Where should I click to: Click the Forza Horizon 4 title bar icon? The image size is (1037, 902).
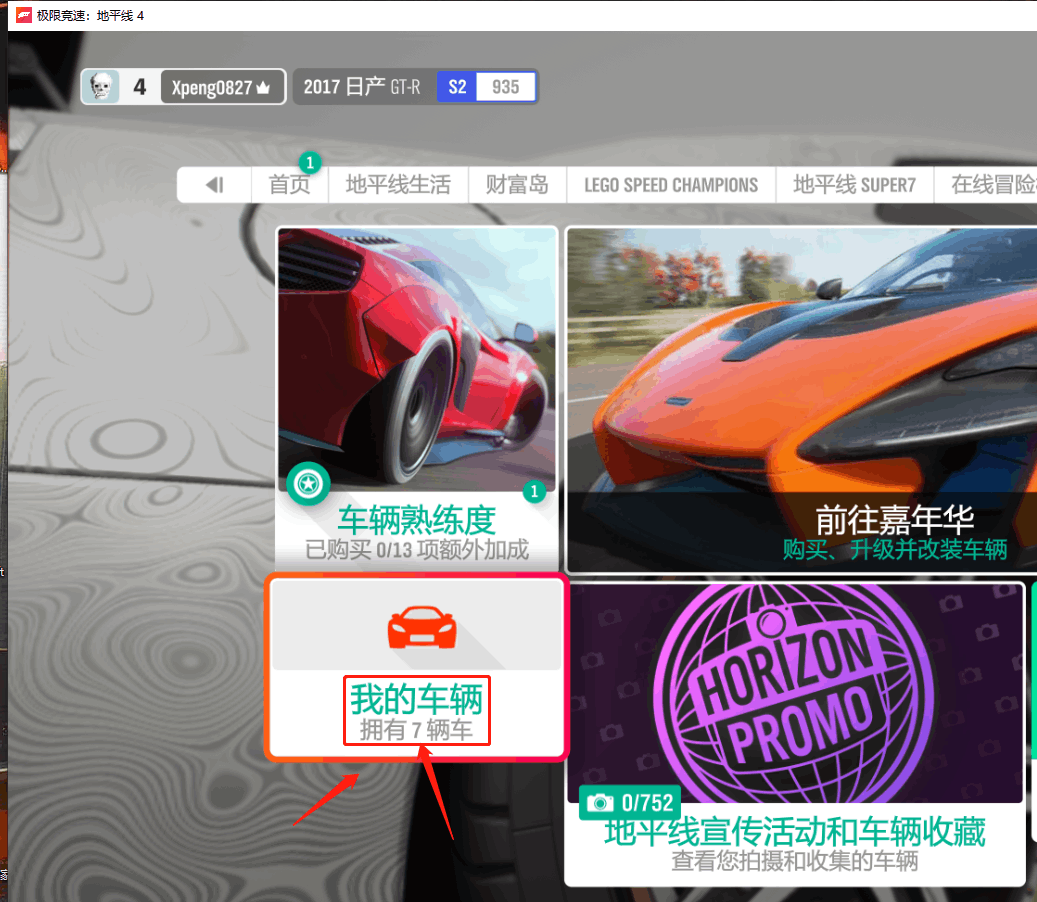click(24, 15)
